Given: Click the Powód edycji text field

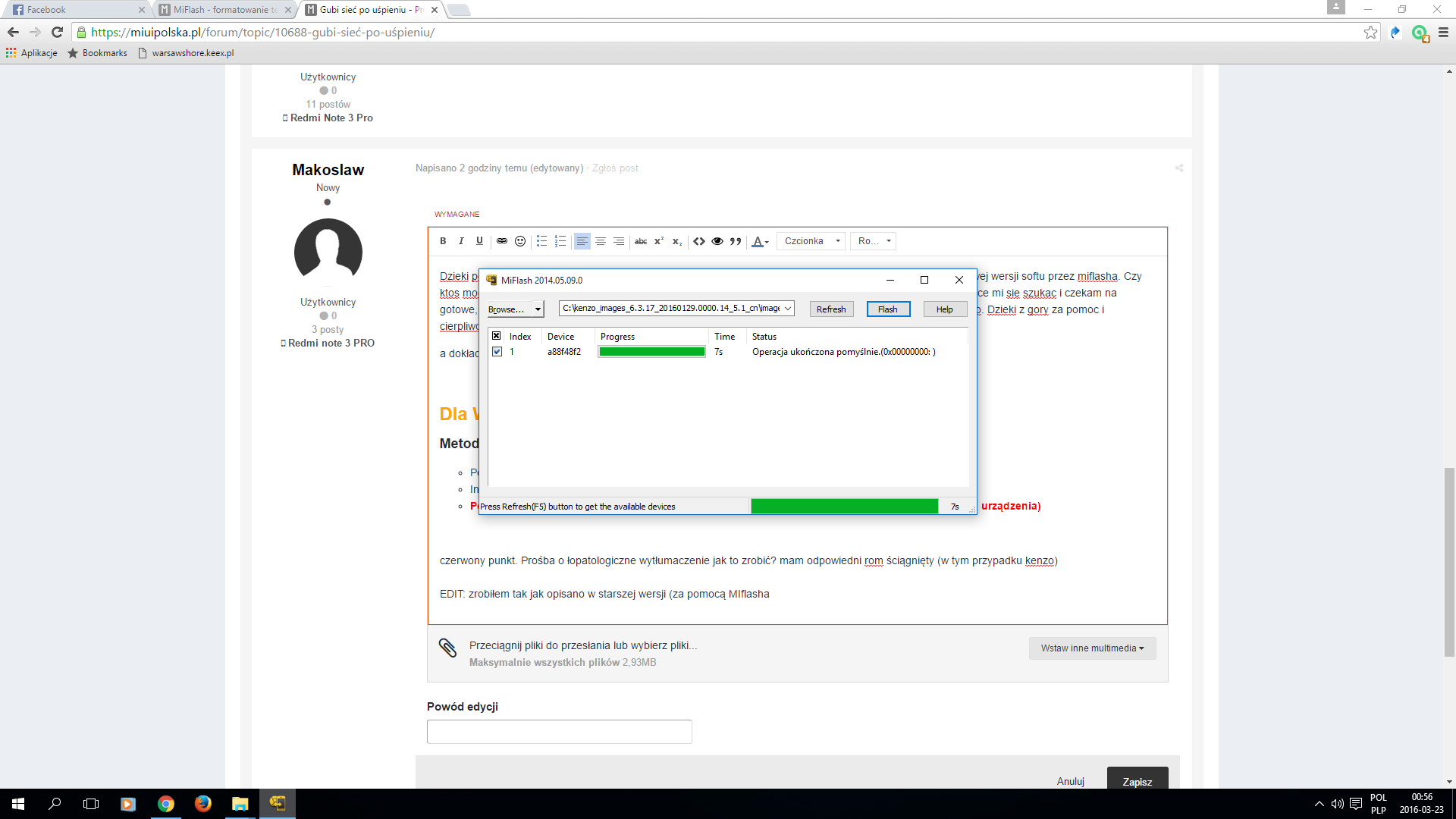Looking at the screenshot, I should click(x=559, y=732).
